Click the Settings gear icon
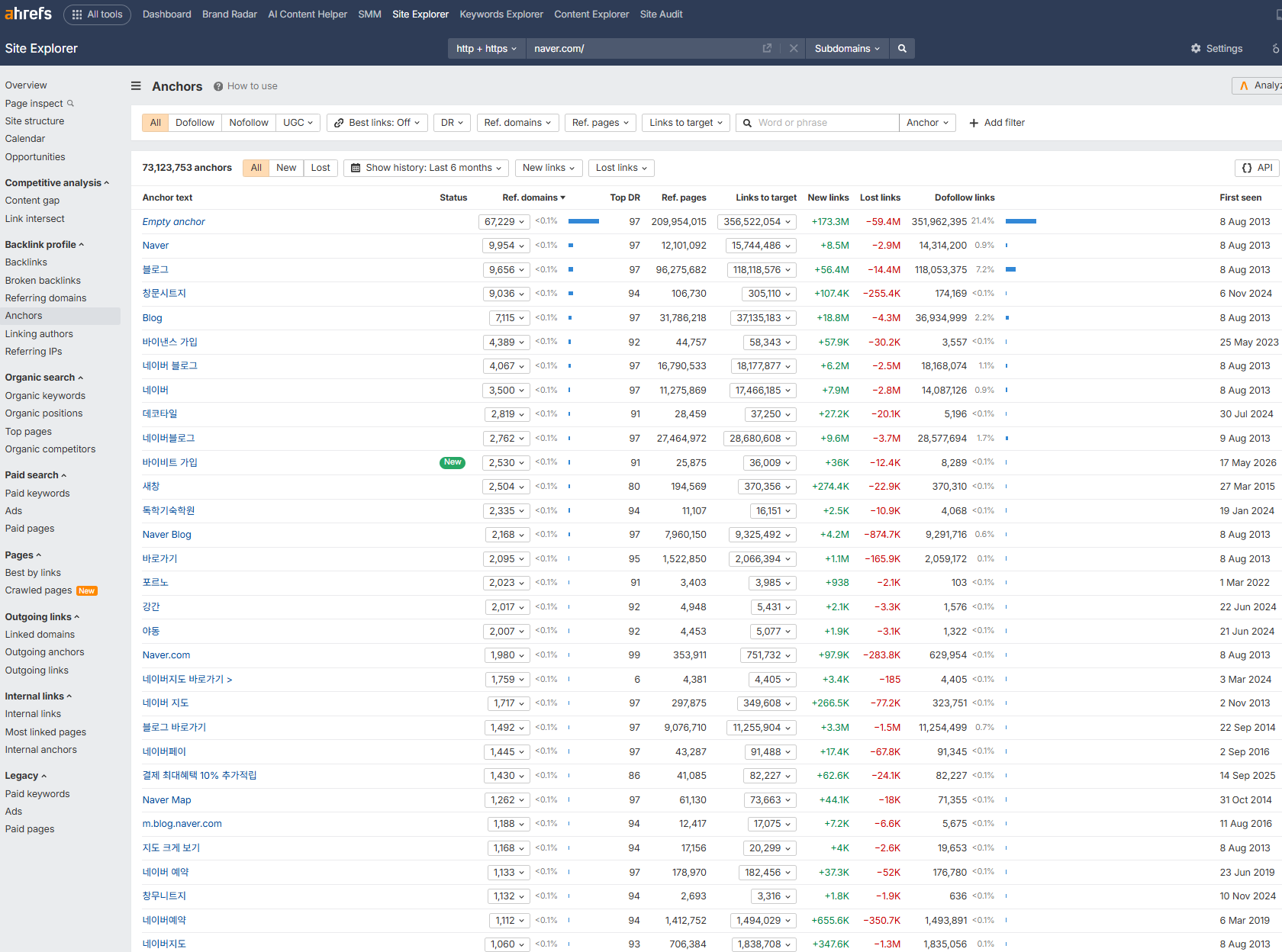Screen dimensions: 1282x952 [x=1196, y=48]
